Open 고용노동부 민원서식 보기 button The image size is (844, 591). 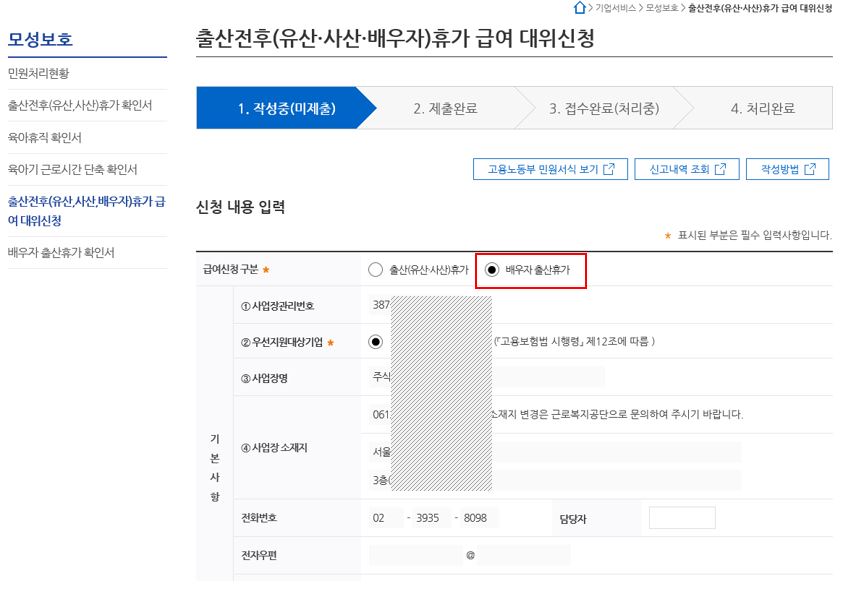(x=550, y=169)
